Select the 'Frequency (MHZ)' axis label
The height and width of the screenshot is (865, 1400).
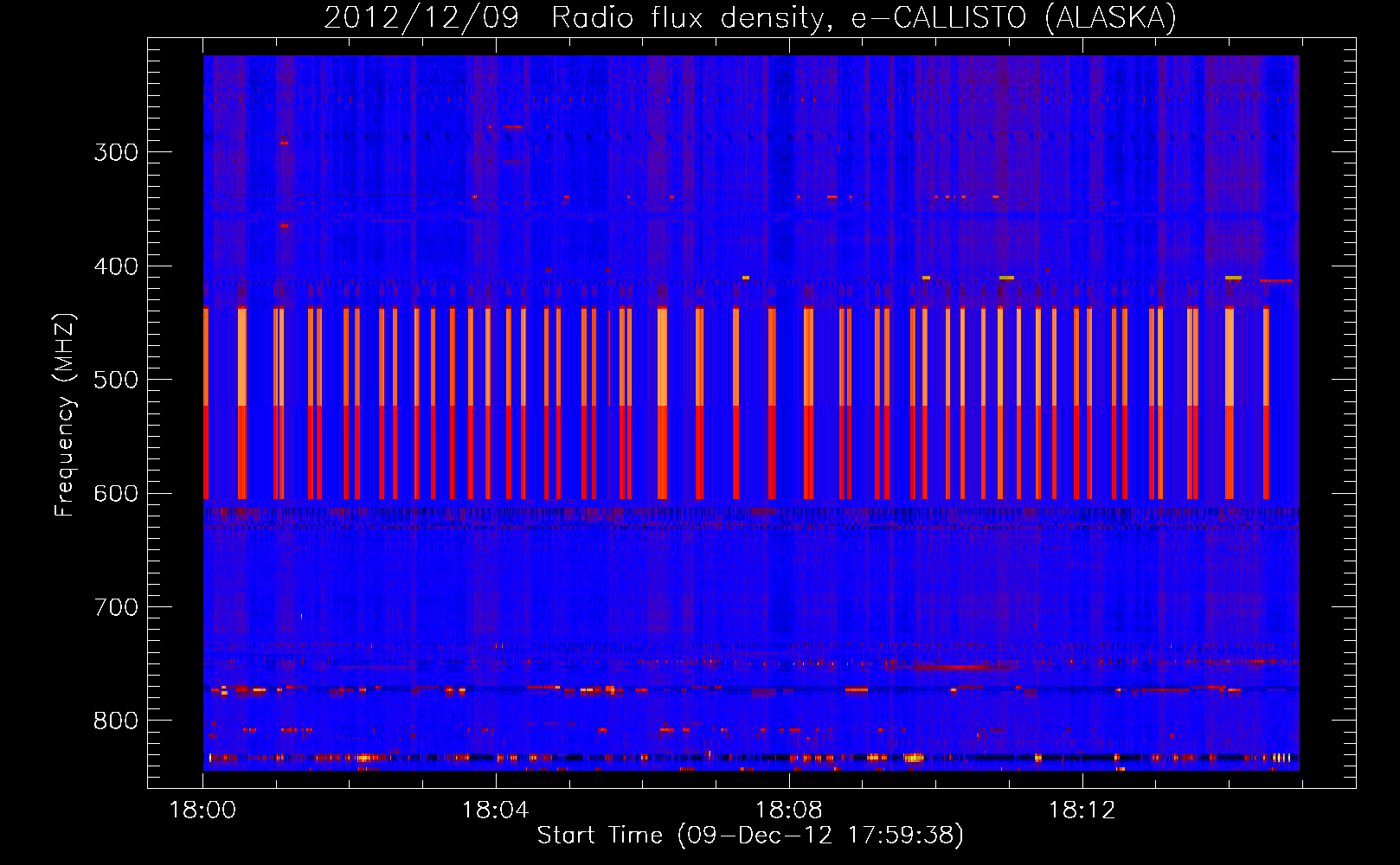(x=65, y=414)
